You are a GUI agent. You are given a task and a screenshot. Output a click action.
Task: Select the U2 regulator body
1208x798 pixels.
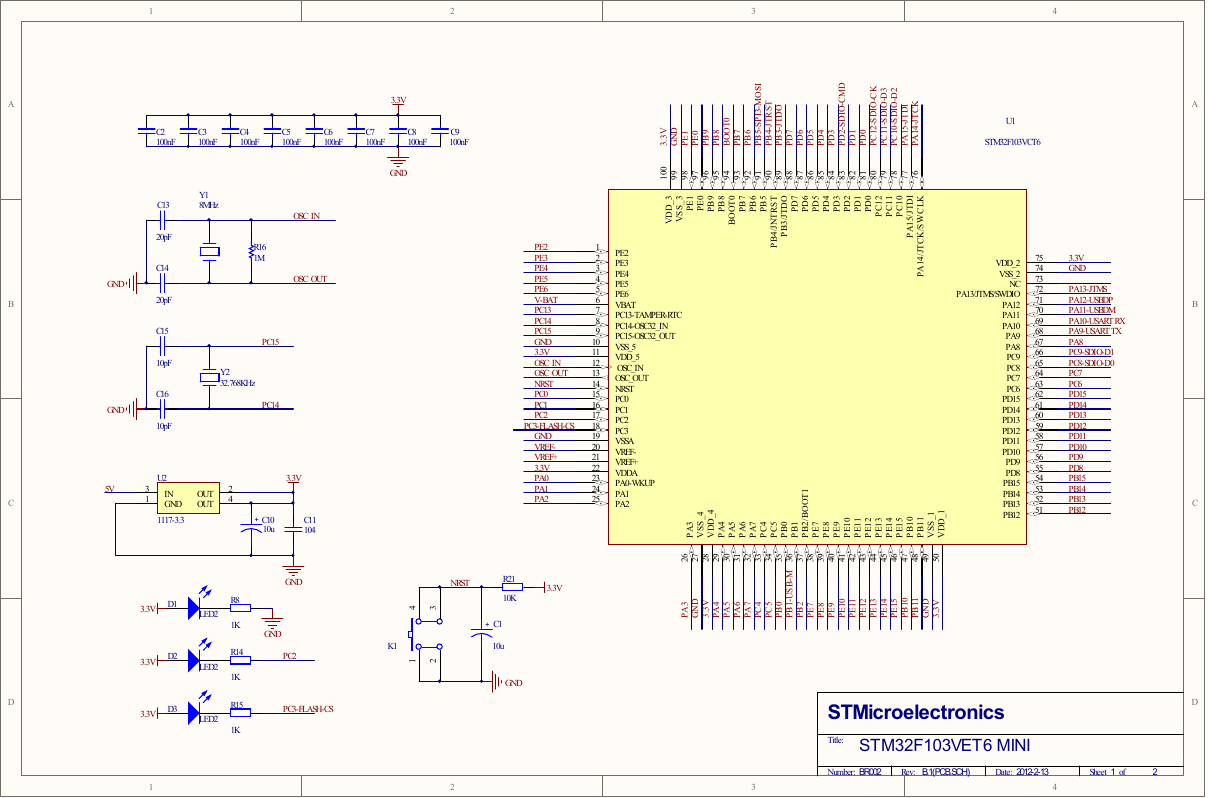(187, 498)
